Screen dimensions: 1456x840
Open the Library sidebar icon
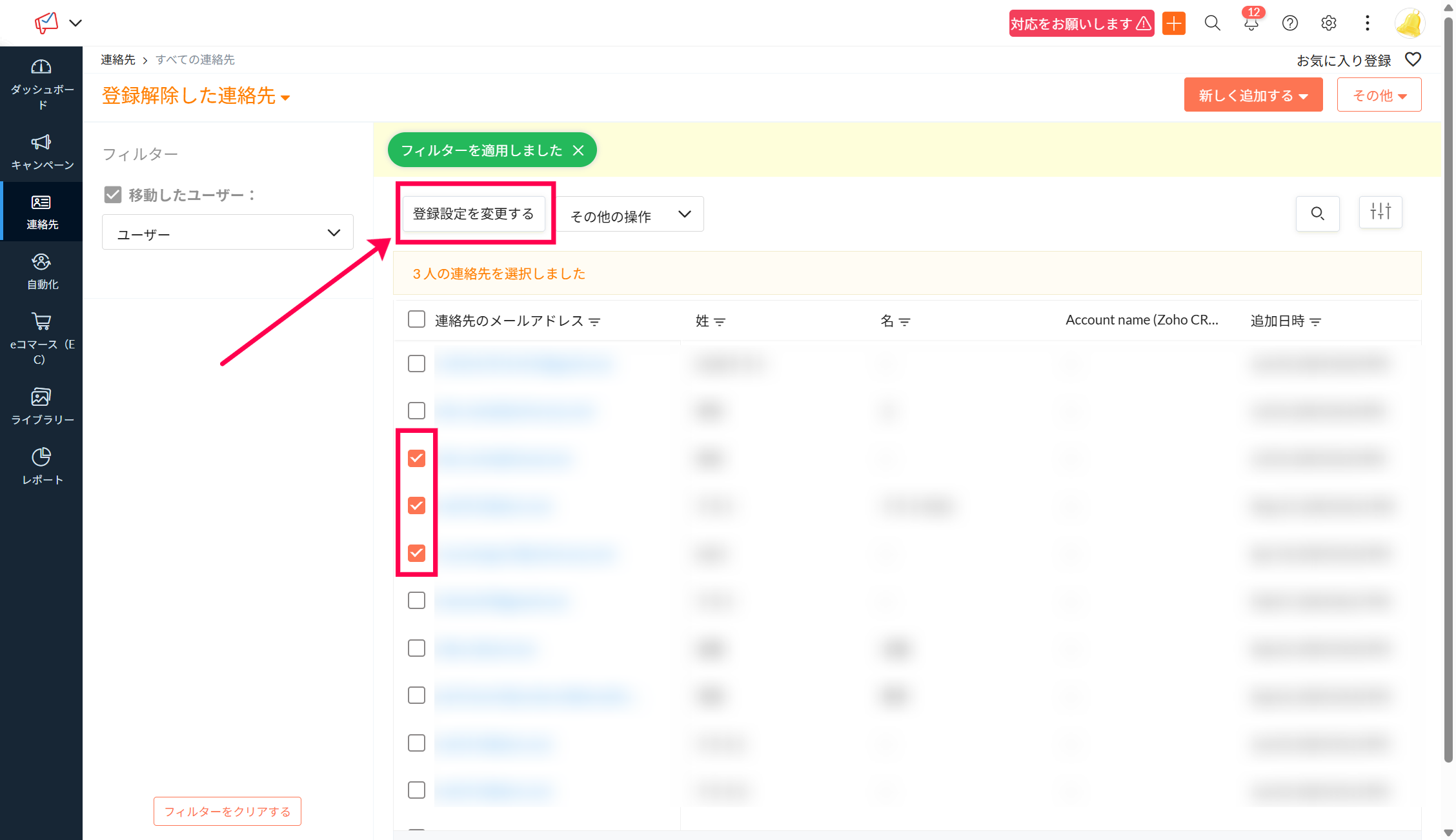(41, 397)
